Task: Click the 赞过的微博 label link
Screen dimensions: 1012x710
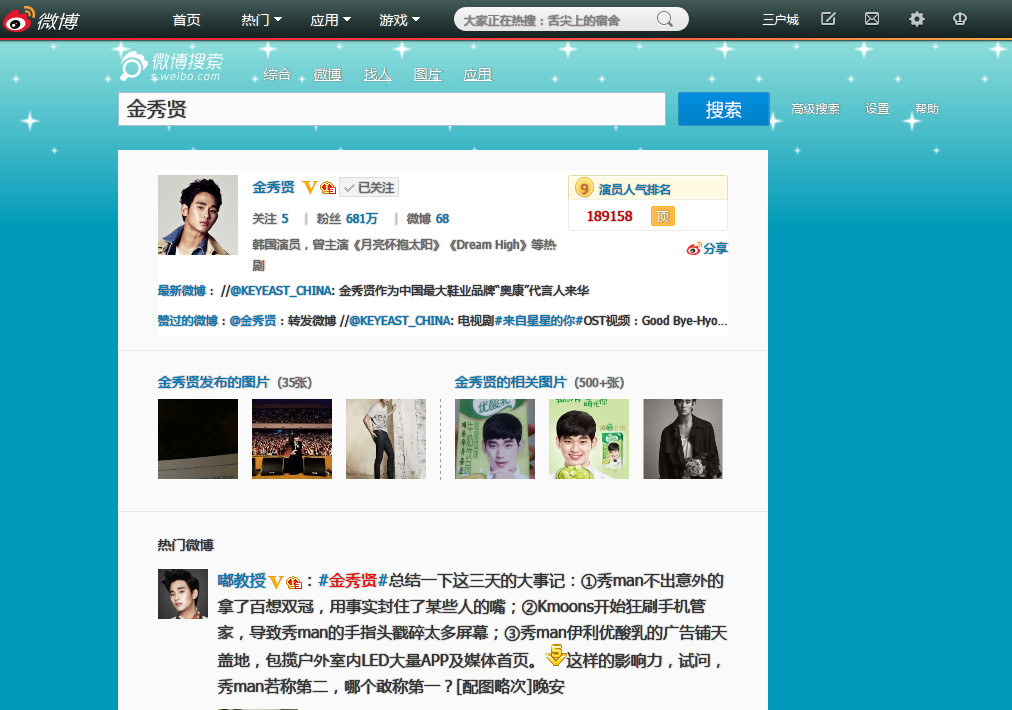Action: [187, 321]
